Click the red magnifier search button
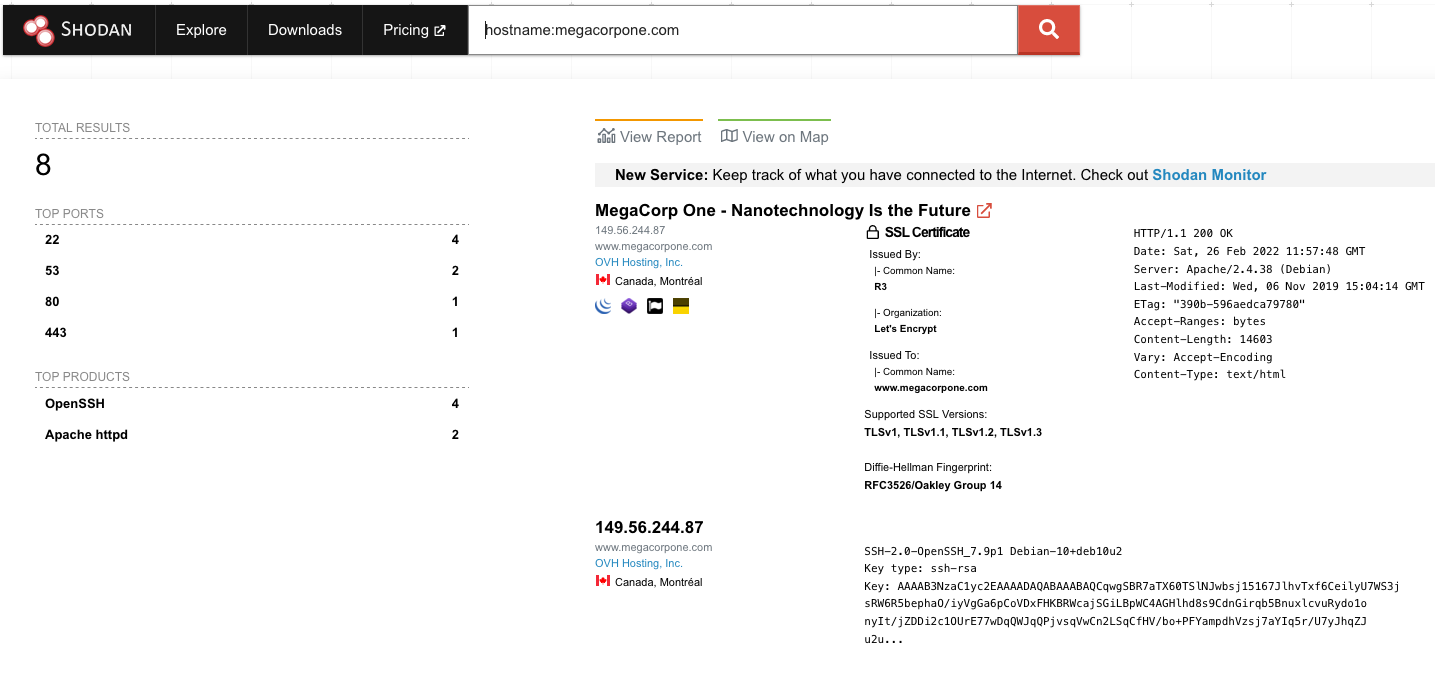1435x675 pixels. point(1048,30)
